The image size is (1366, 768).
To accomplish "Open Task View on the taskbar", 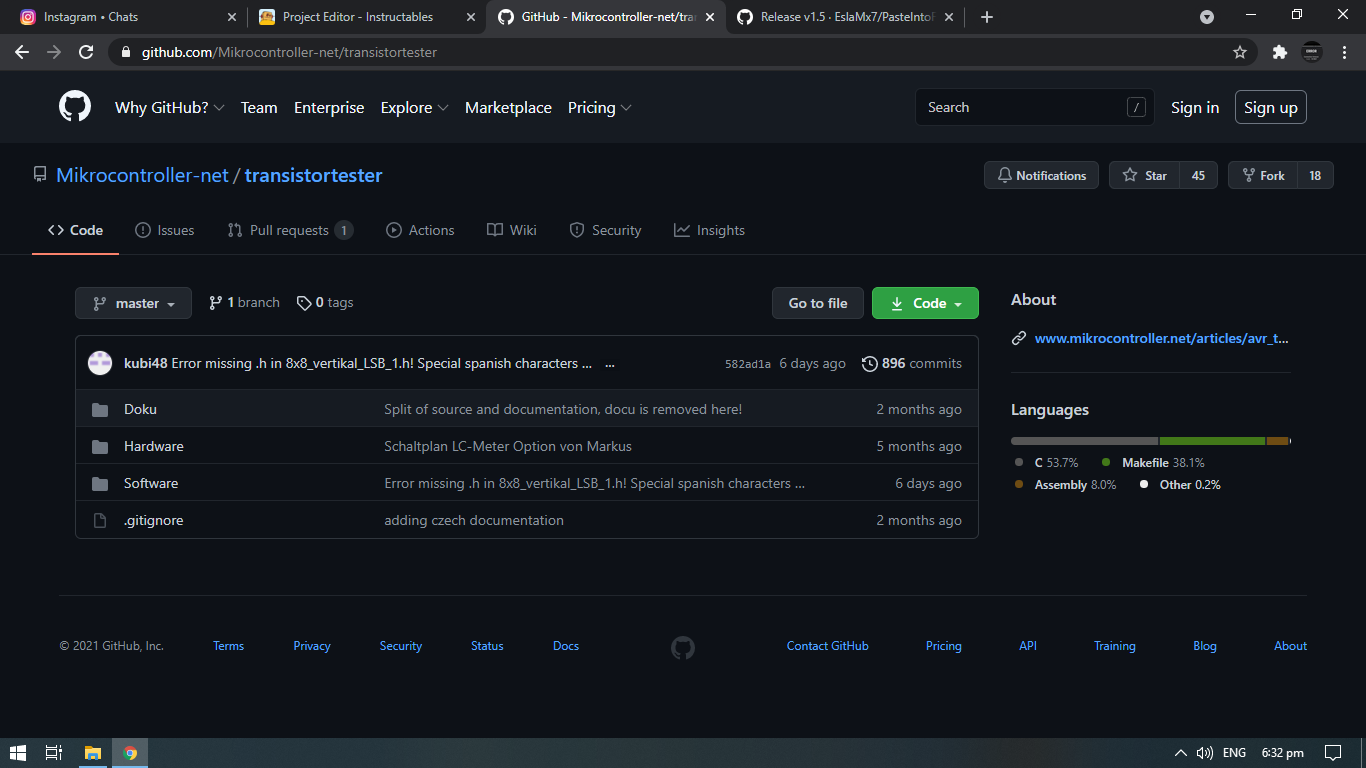I will point(55,753).
